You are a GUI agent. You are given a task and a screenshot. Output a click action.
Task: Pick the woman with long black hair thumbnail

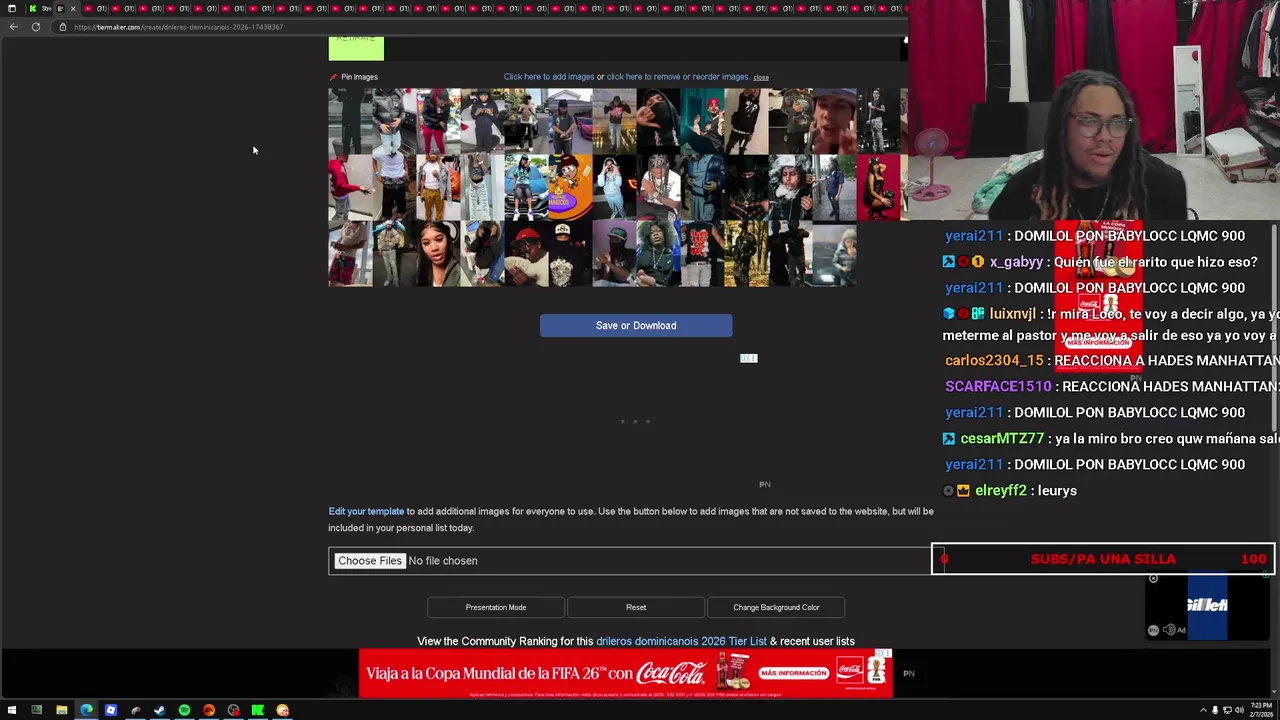(x=438, y=253)
